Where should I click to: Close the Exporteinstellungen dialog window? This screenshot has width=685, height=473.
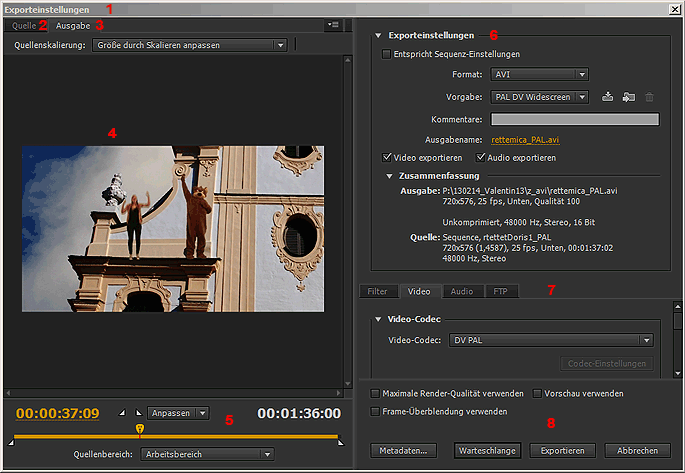(x=675, y=9)
